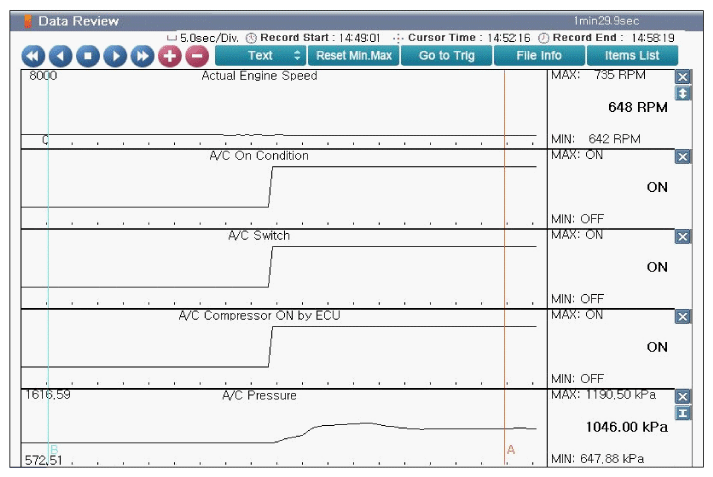The width and height of the screenshot is (713, 477).
Task: Jump to trigger with Go to Trig
Action: (446, 56)
